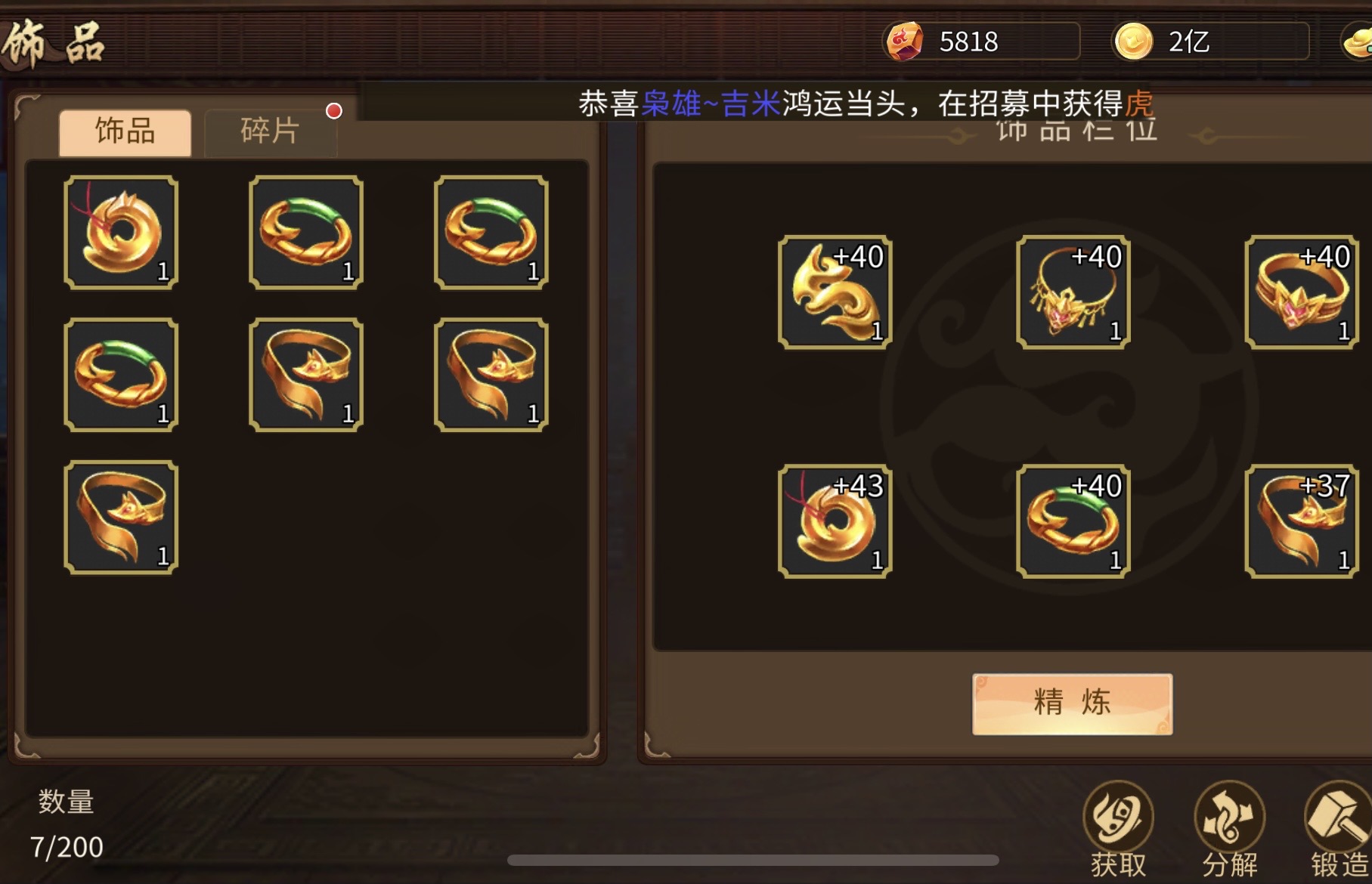Select the equipped +40 jeweled gold ring

click(x=1302, y=292)
